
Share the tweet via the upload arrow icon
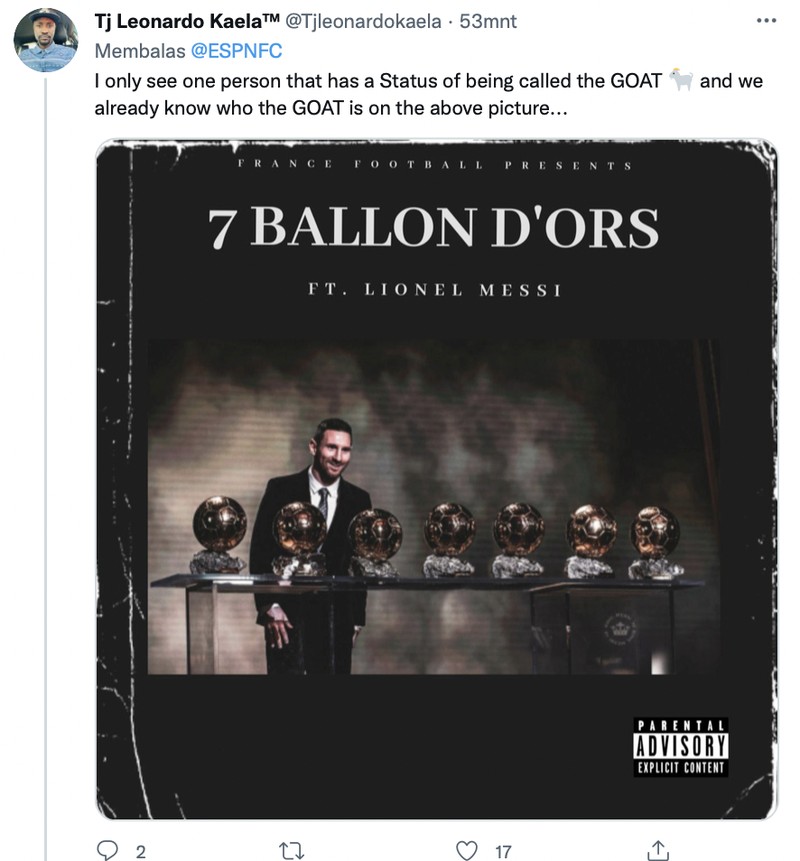click(x=659, y=847)
